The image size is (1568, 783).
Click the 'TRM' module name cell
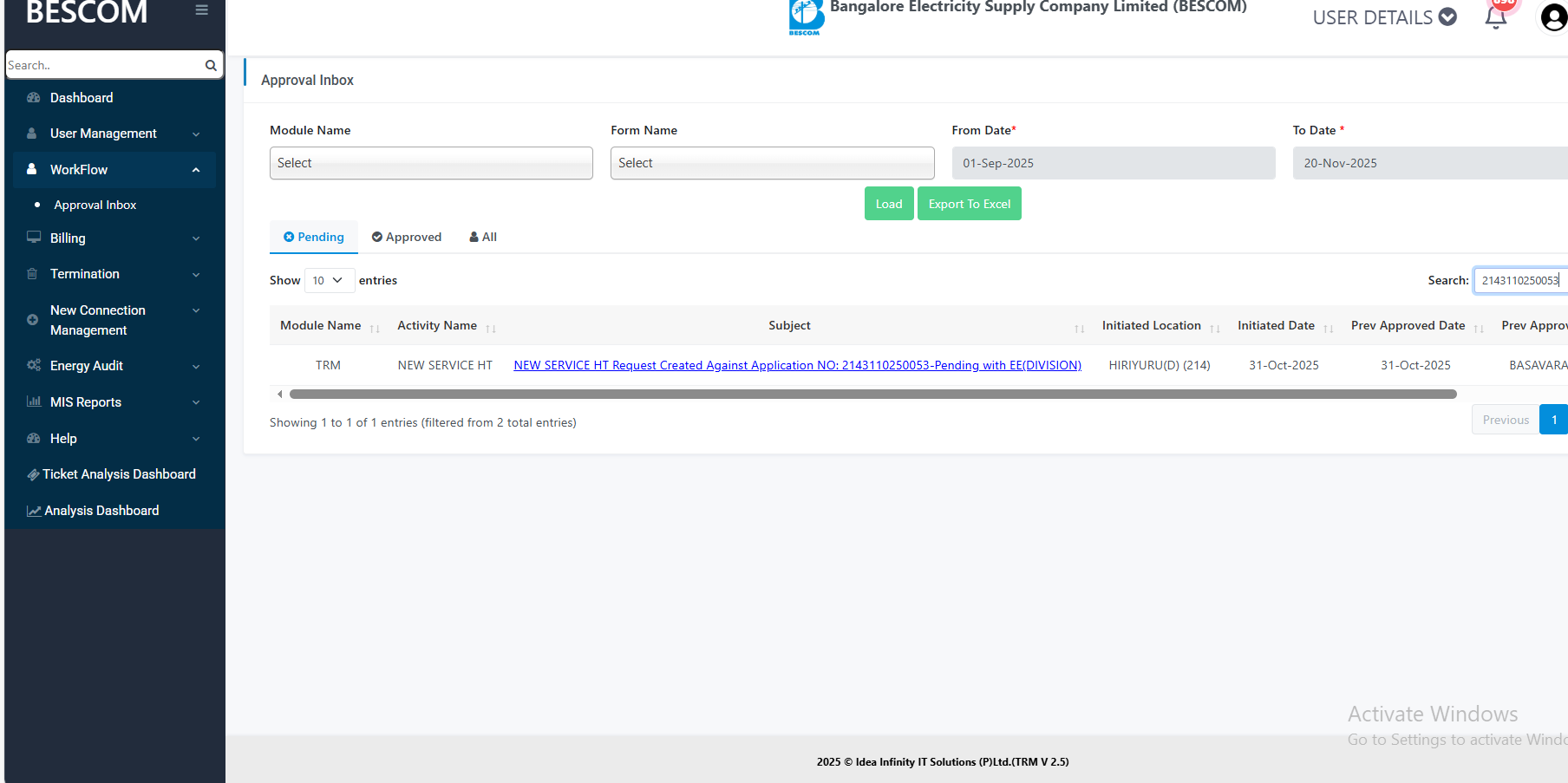pos(328,365)
